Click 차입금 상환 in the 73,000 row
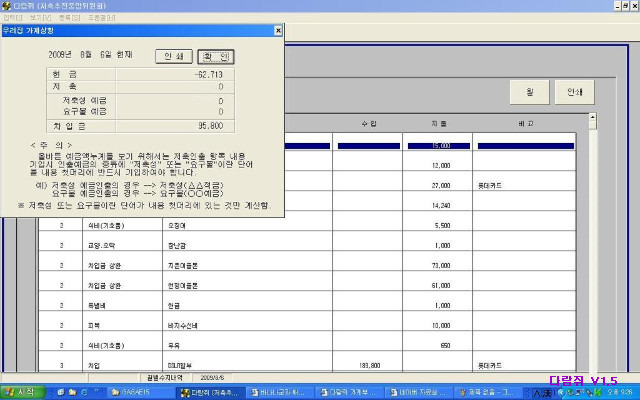The height and width of the screenshot is (400, 640). click(x=104, y=266)
